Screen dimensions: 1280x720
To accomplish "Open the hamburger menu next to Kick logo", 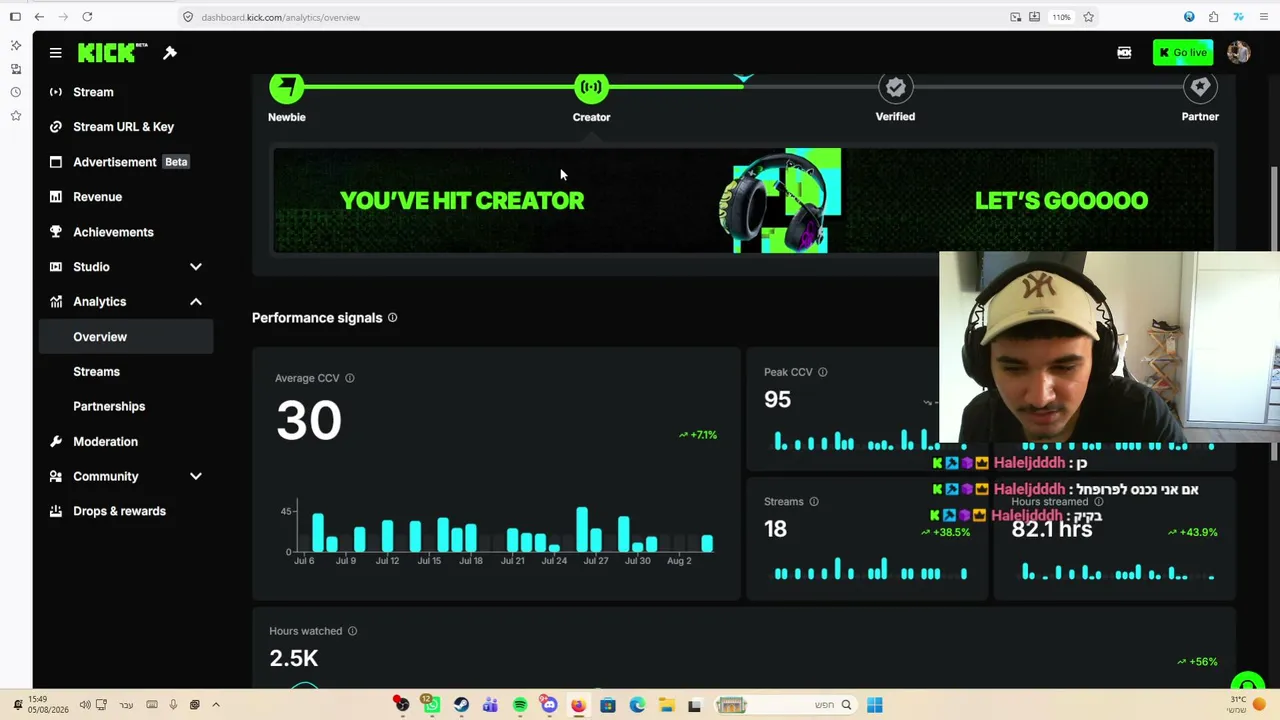I will coord(56,53).
